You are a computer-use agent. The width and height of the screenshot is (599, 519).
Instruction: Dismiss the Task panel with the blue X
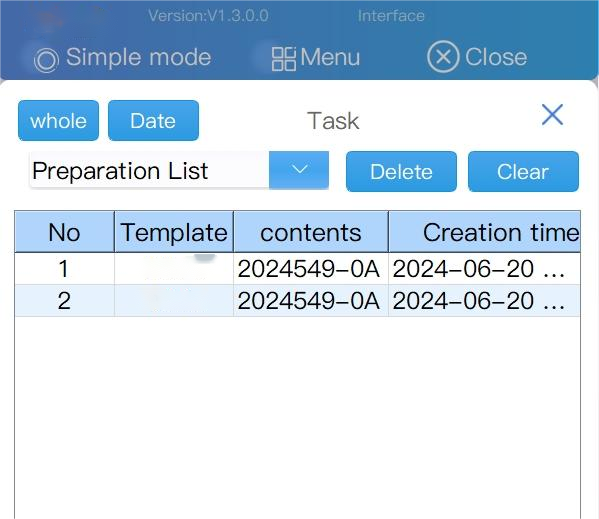coord(552,114)
